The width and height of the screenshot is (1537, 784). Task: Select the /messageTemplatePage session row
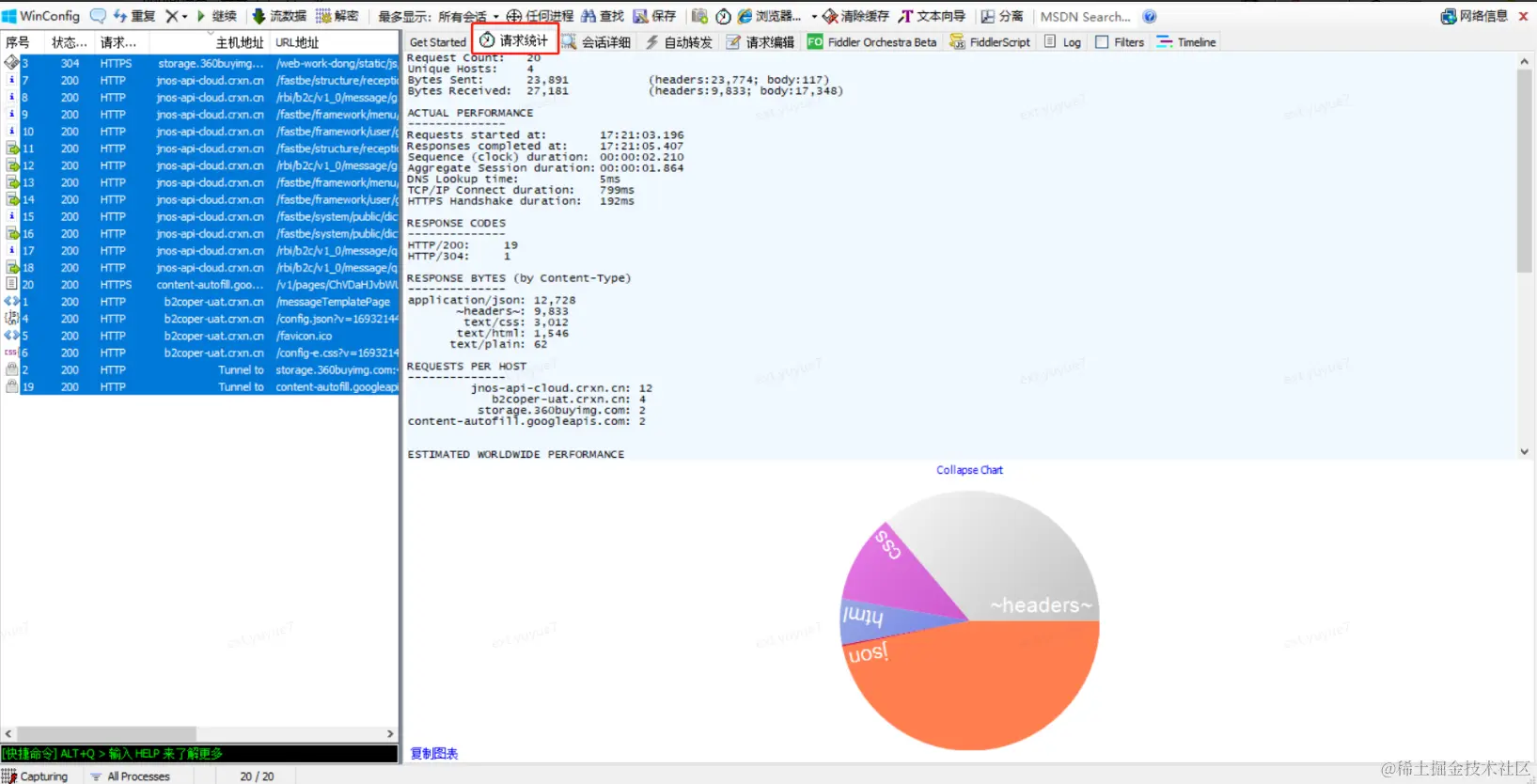pos(200,302)
